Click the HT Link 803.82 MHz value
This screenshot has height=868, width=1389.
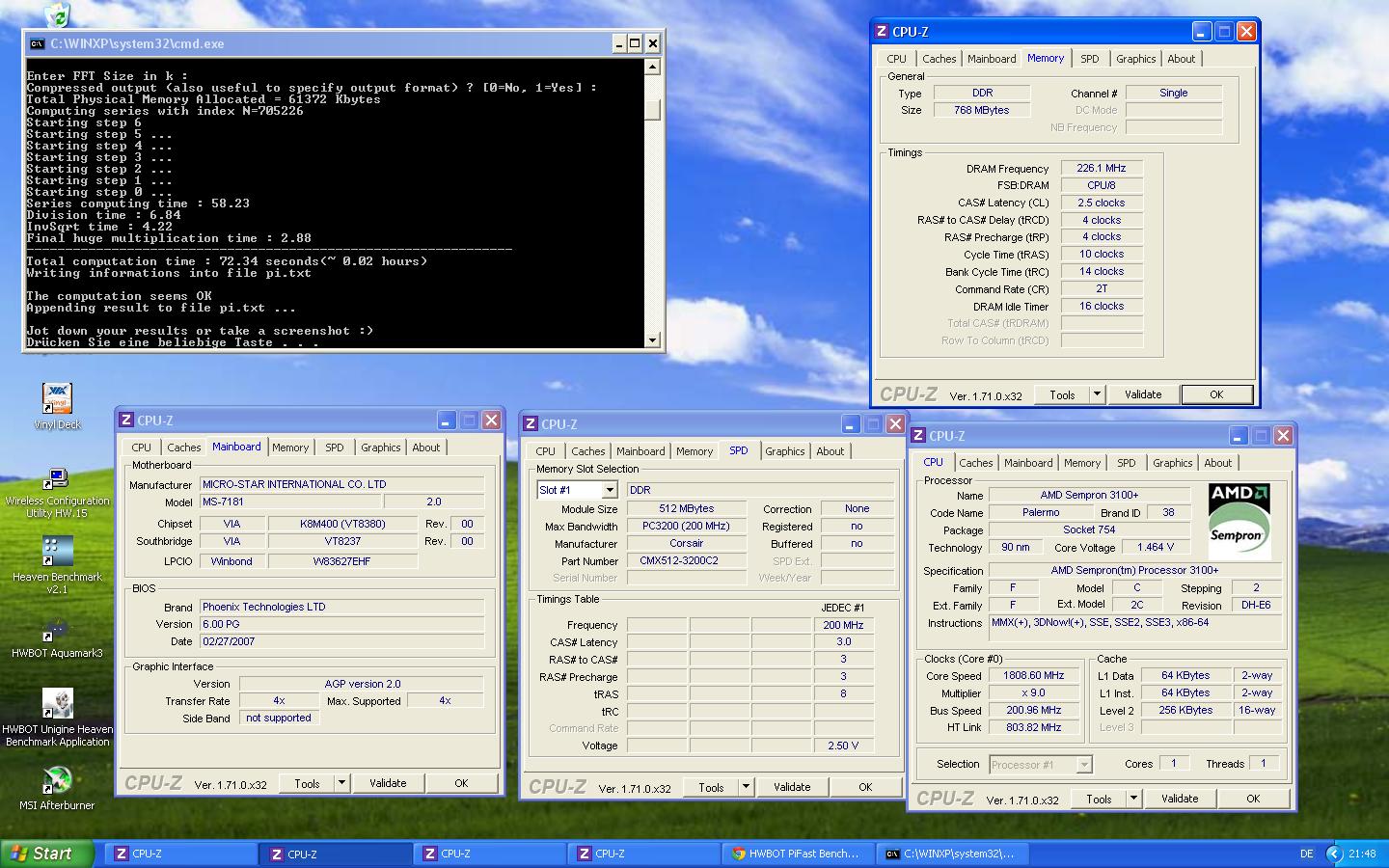click(x=1033, y=728)
